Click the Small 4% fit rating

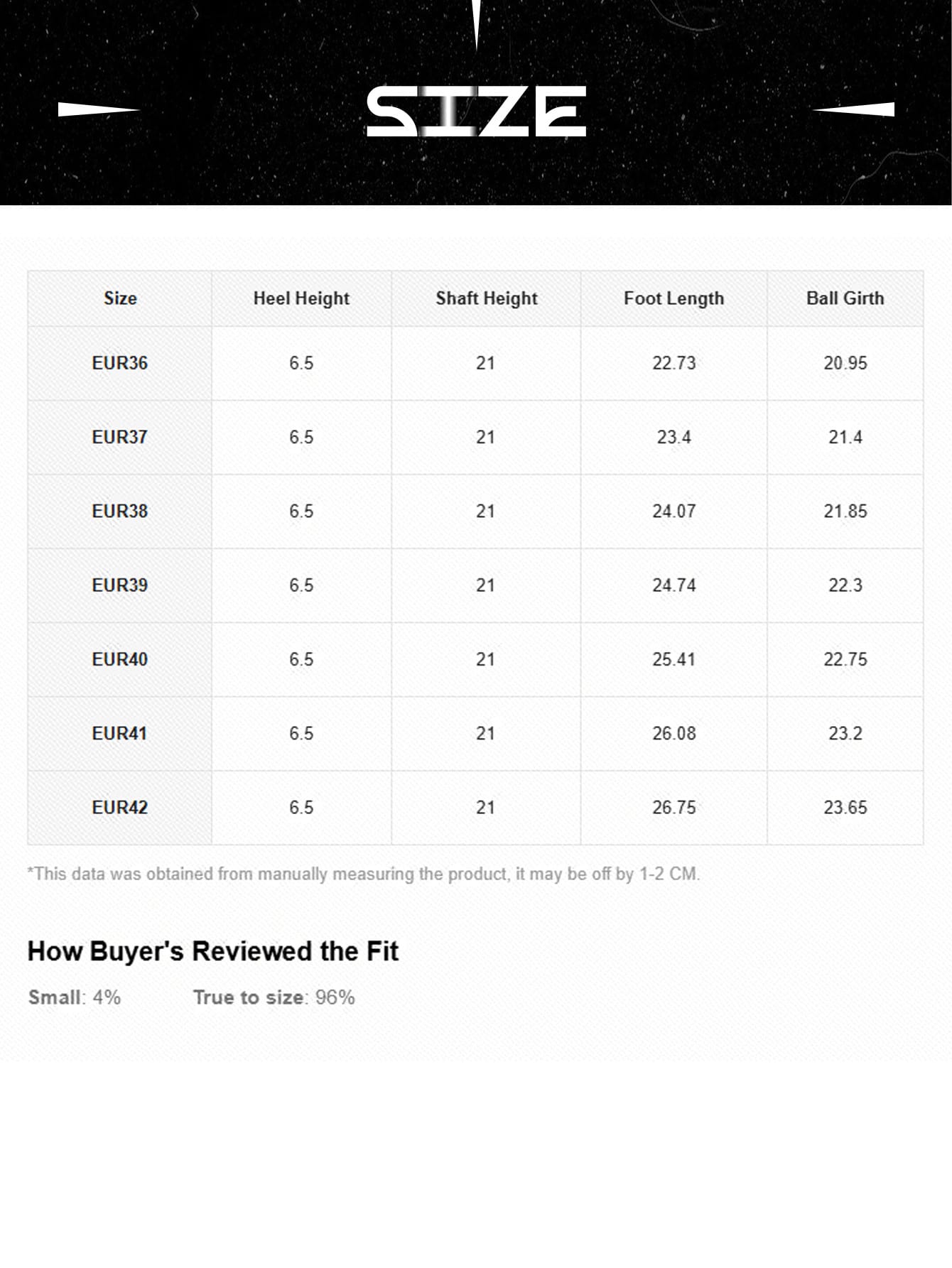click(75, 997)
